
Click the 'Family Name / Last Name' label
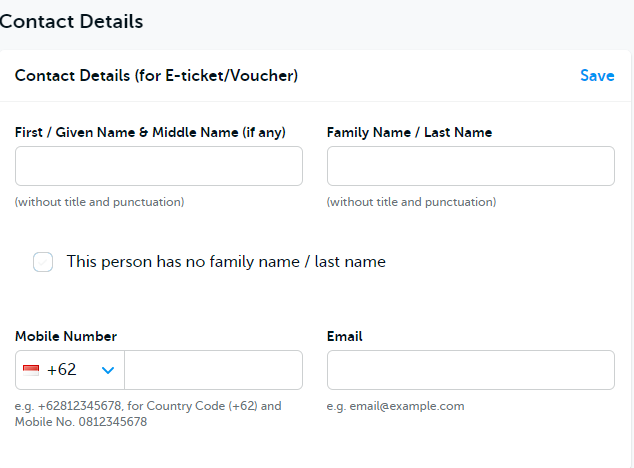[x=409, y=132]
